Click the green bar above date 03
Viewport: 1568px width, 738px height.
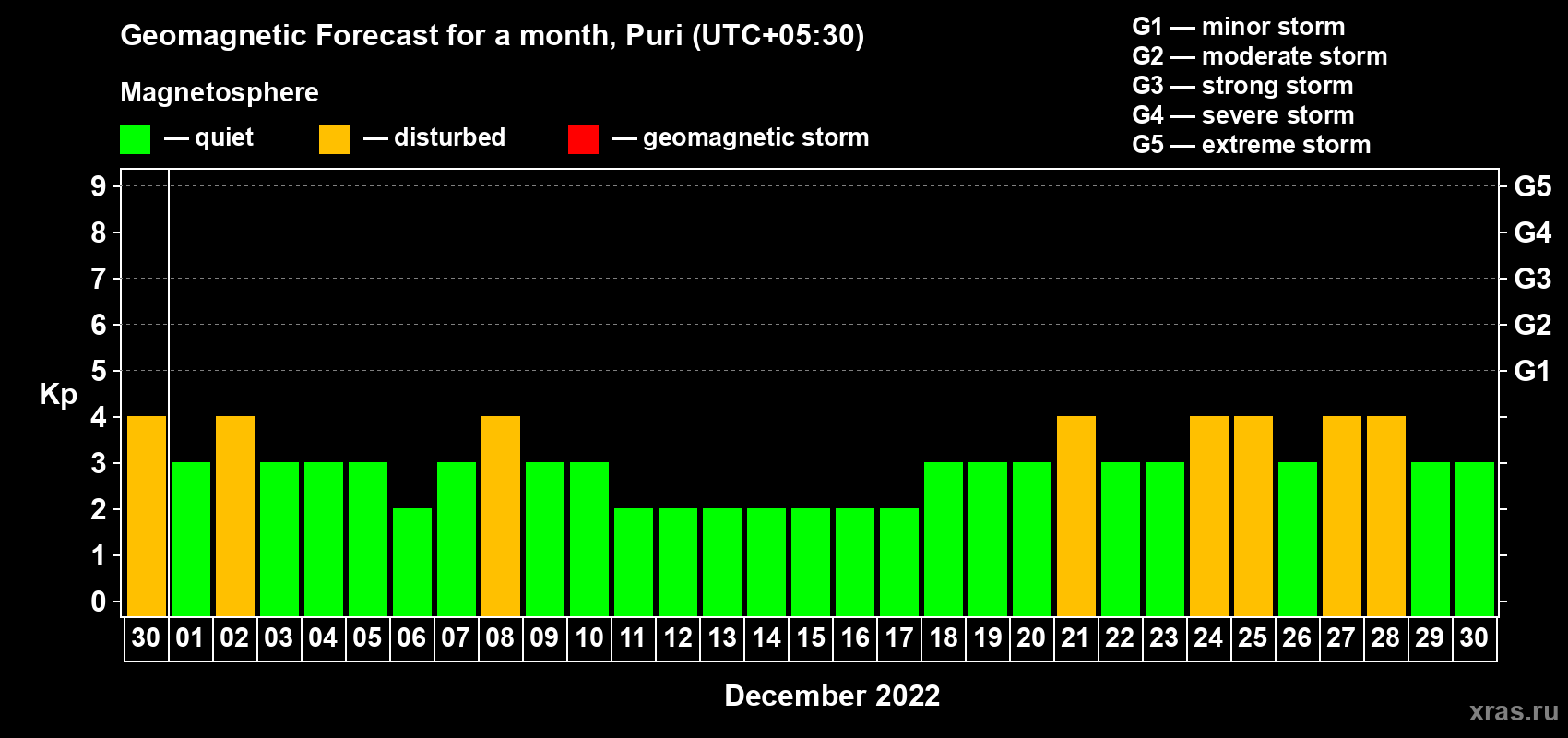pos(279,540)
